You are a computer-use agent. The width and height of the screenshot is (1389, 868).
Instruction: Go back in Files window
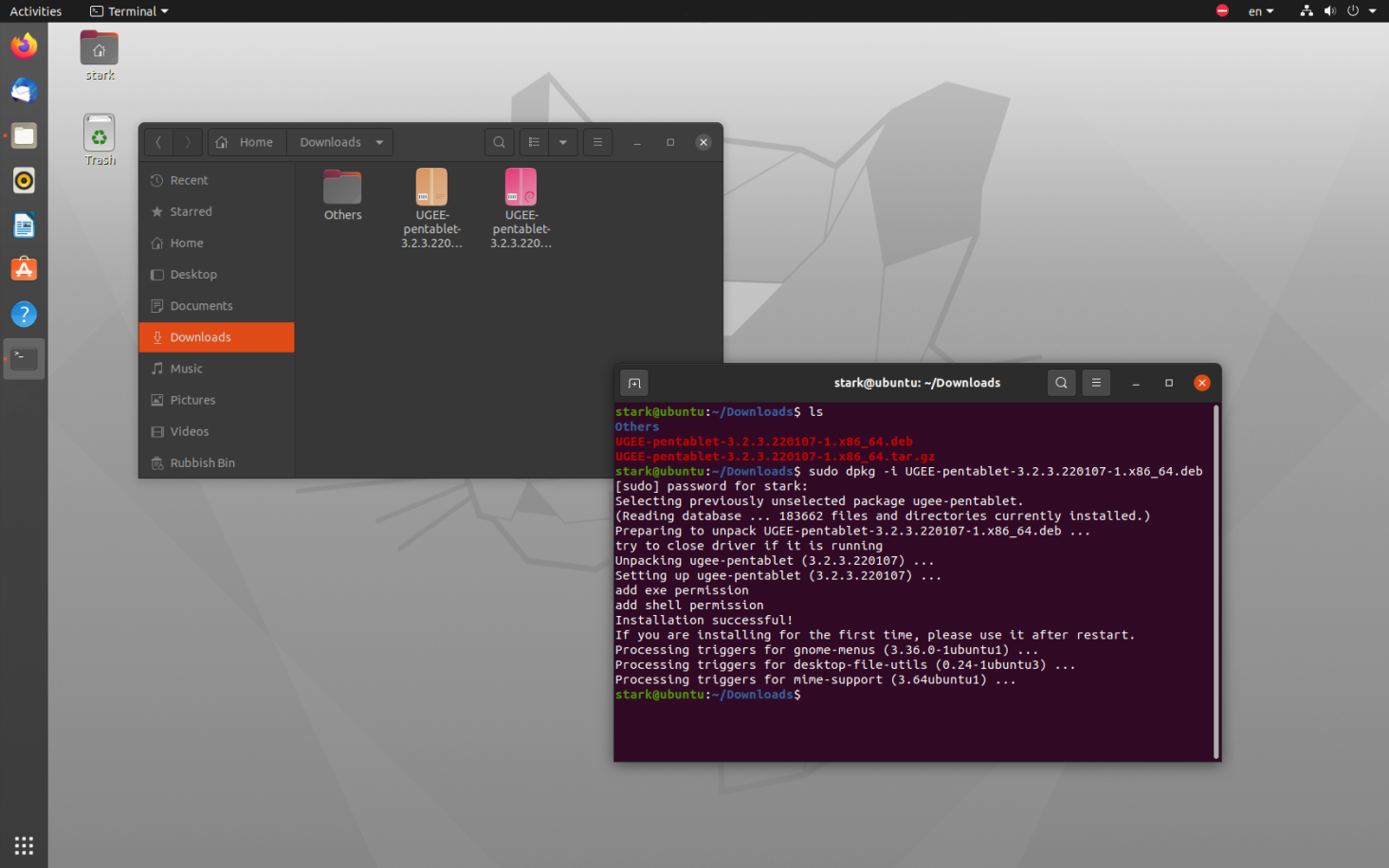point(159,142)
